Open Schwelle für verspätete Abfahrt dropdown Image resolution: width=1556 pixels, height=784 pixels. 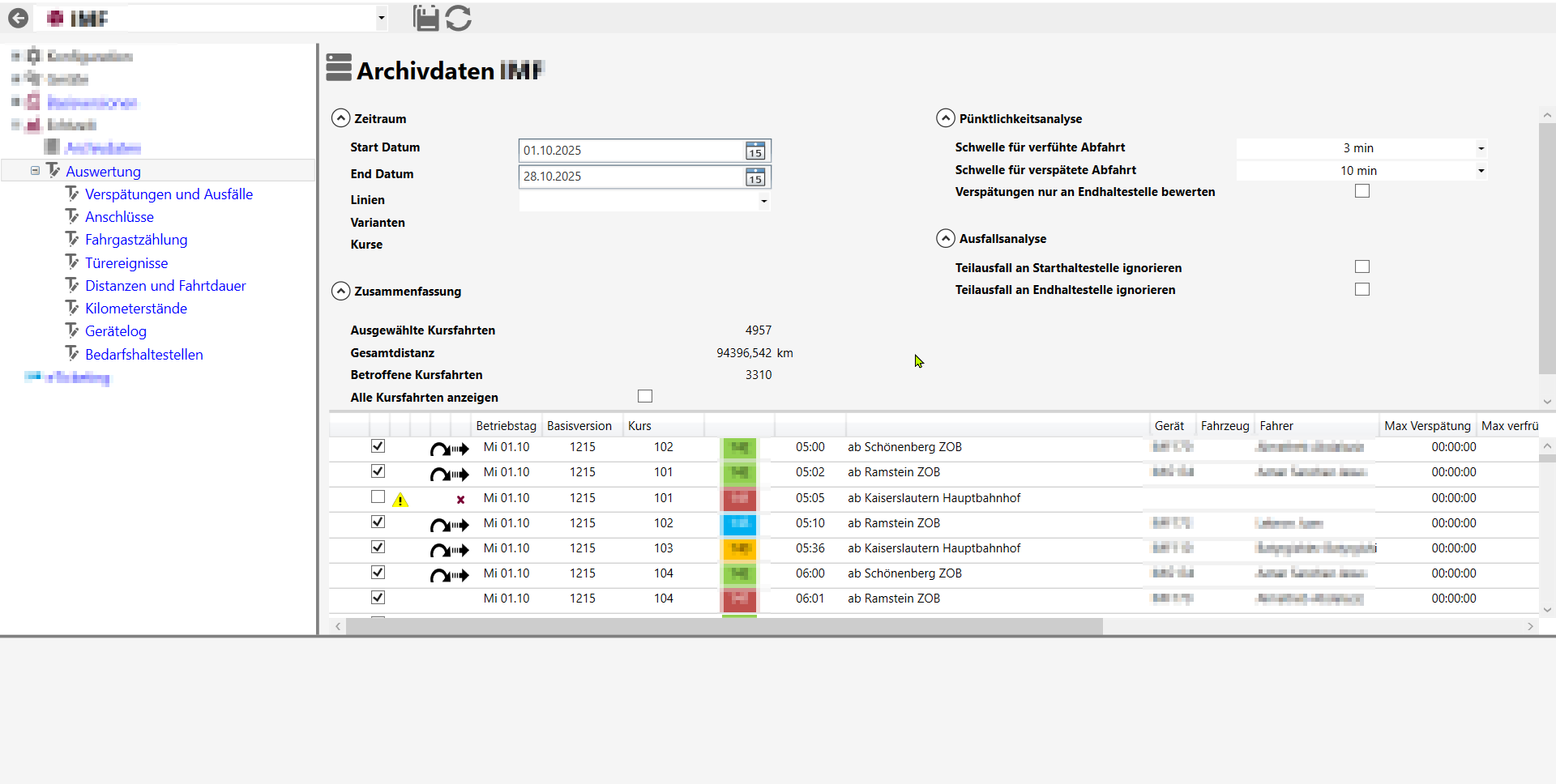[x=1481, y=171]
